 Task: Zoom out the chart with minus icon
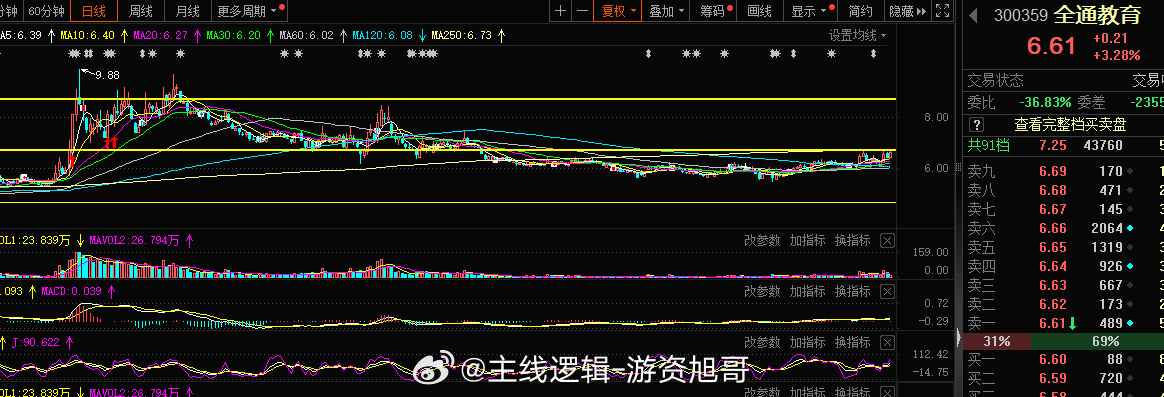(582, 11)
